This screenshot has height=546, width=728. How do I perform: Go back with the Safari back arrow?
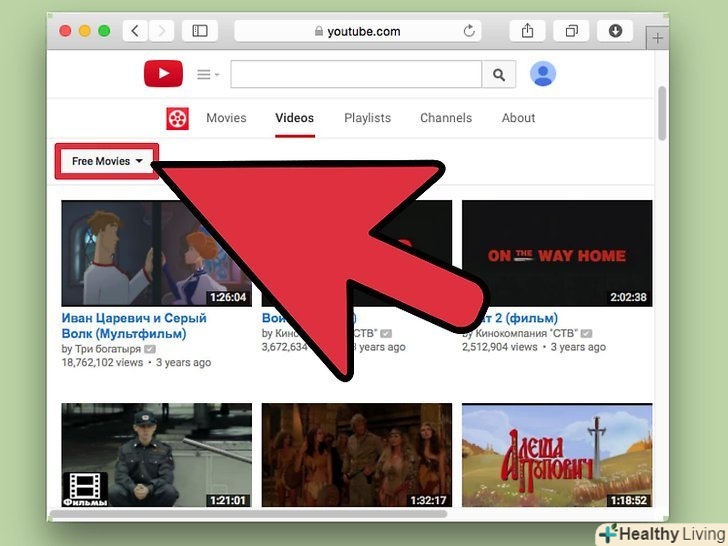pyautogui.click(x=135, y=31)
